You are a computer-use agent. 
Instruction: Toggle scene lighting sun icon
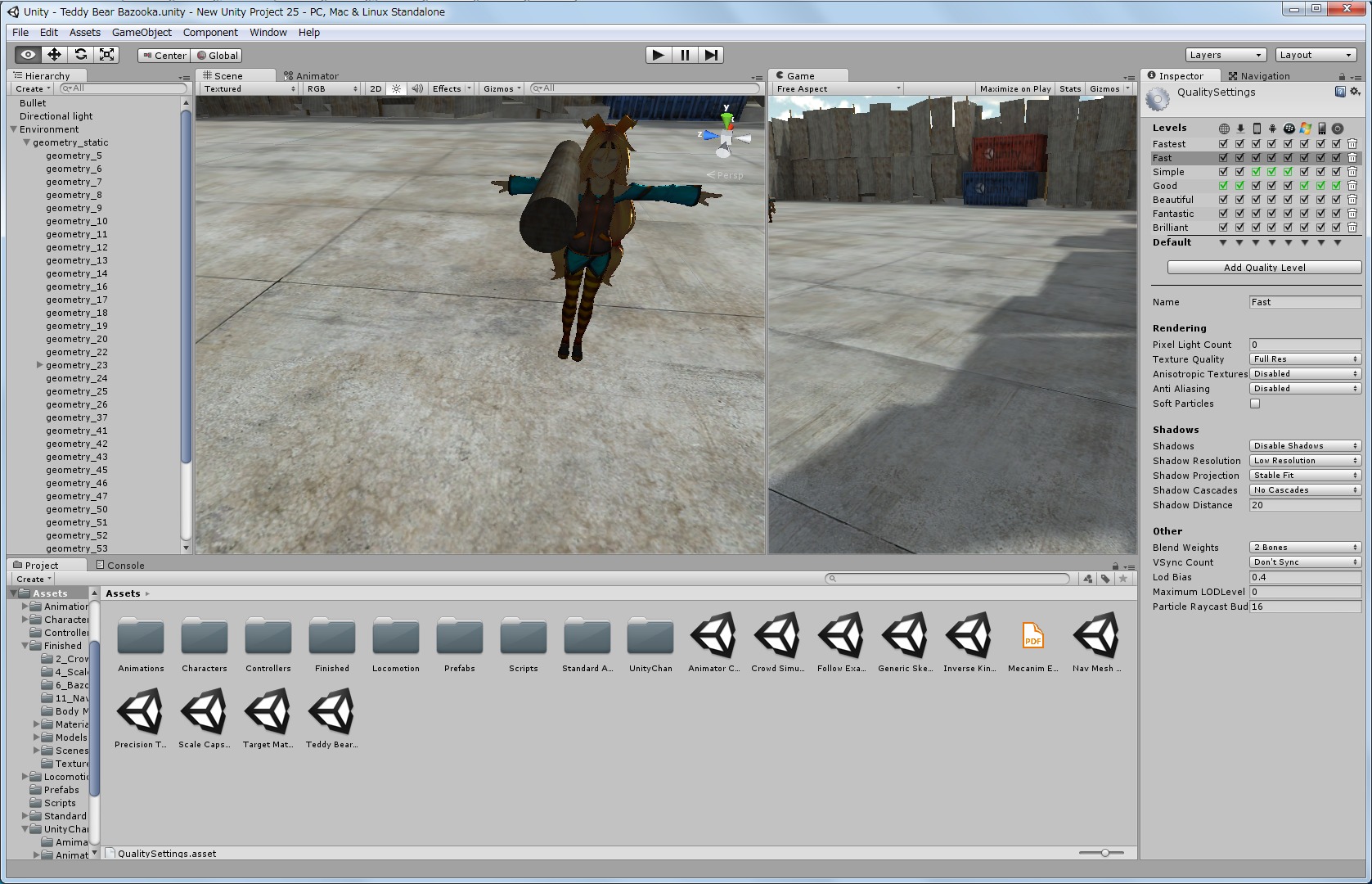tap(397, 88)
